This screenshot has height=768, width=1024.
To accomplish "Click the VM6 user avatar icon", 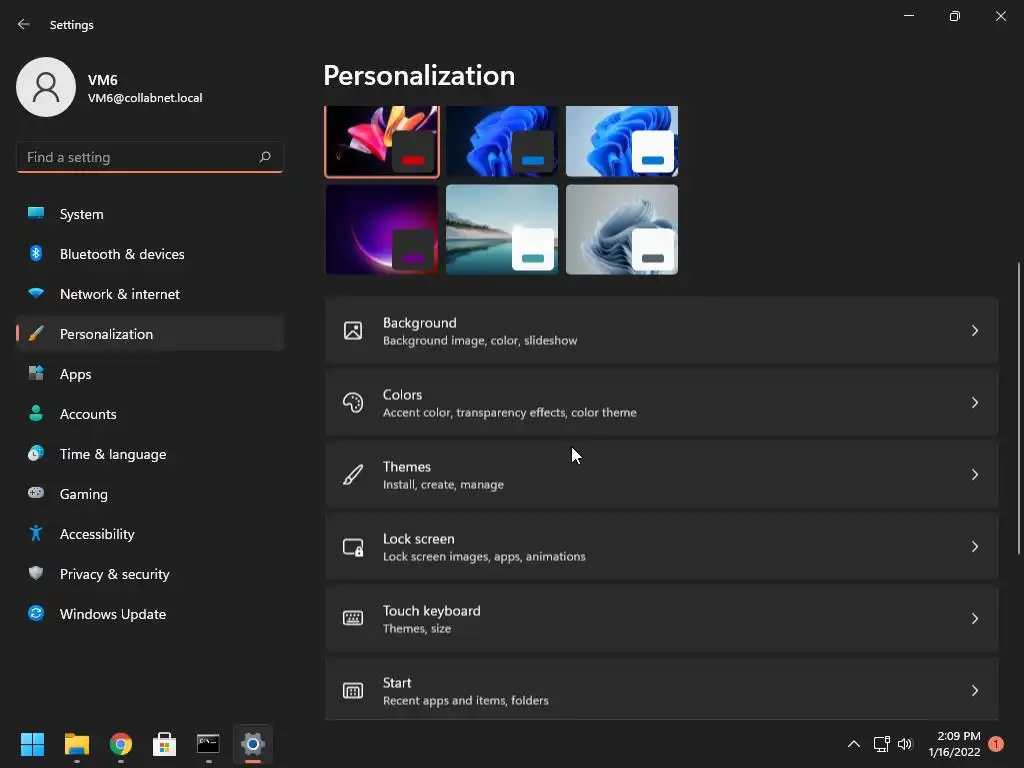I will (x=46, y=87).
